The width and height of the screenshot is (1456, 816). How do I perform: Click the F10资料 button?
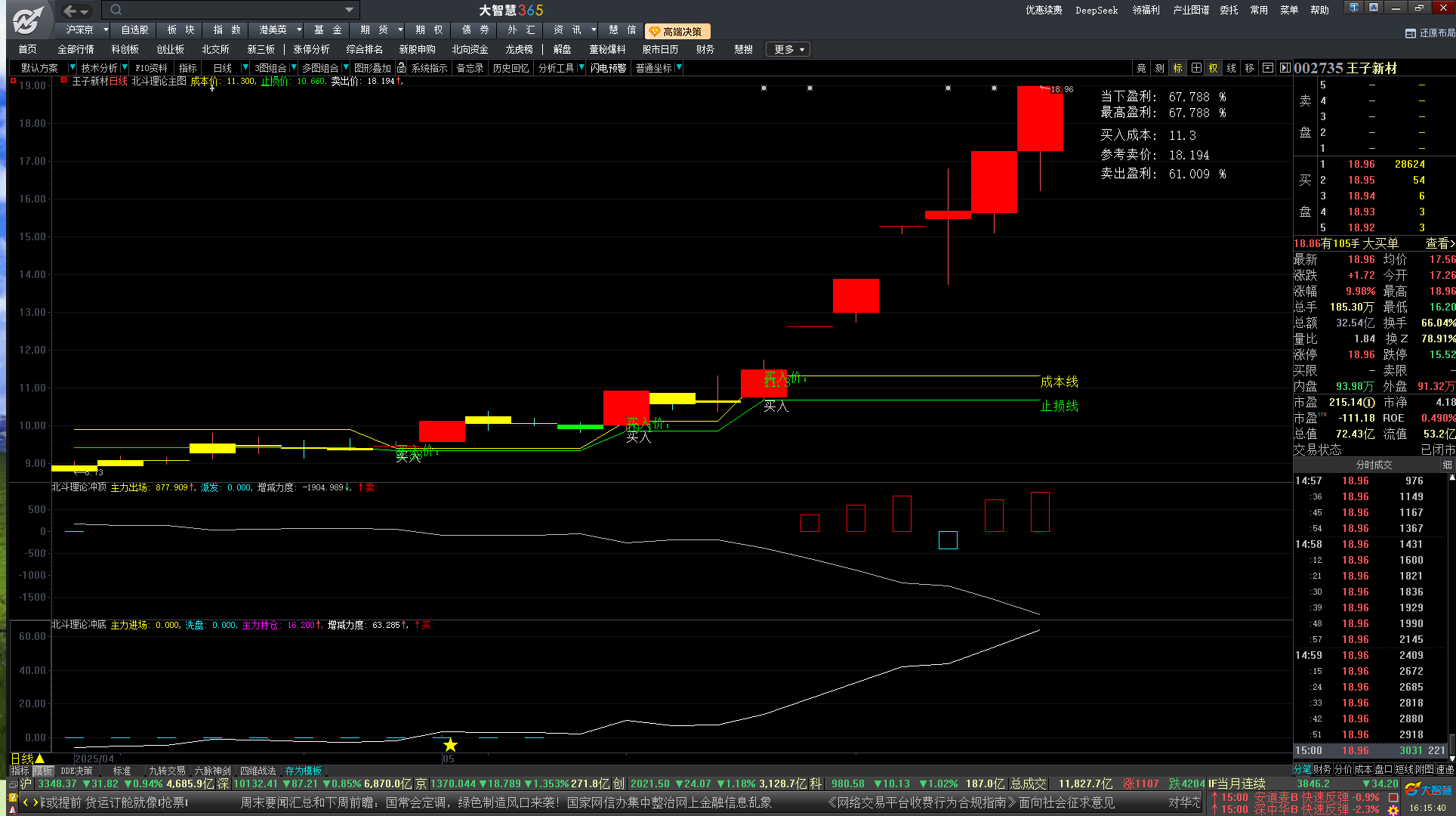tap(151, 68)
